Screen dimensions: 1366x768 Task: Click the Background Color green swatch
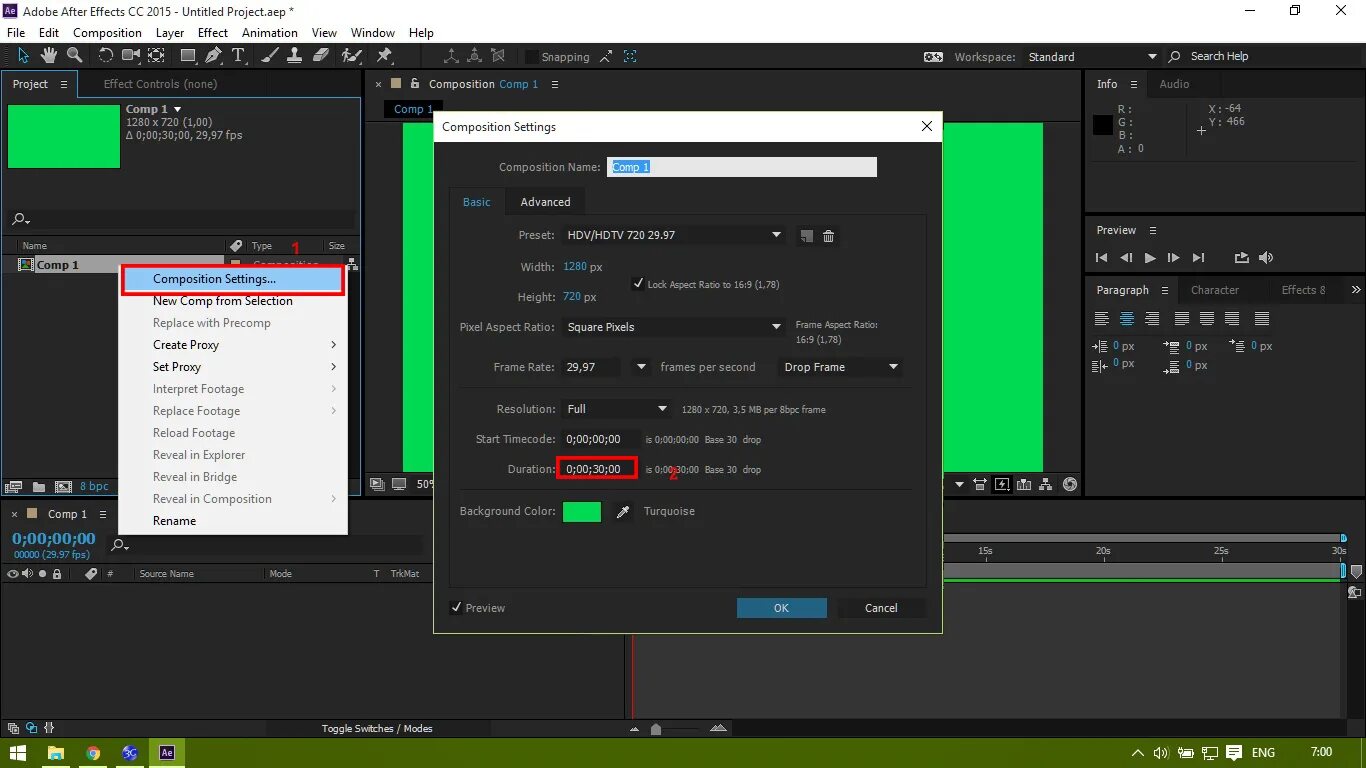[582, 512]
